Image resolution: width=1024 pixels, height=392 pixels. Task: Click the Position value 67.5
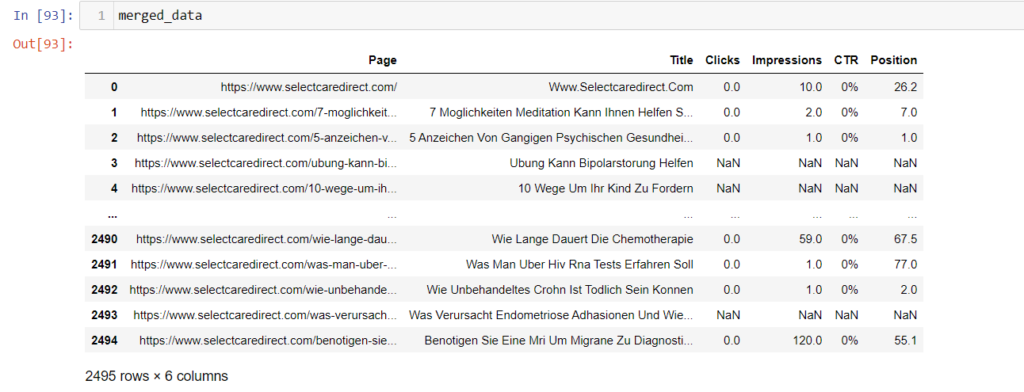[906, 239]
